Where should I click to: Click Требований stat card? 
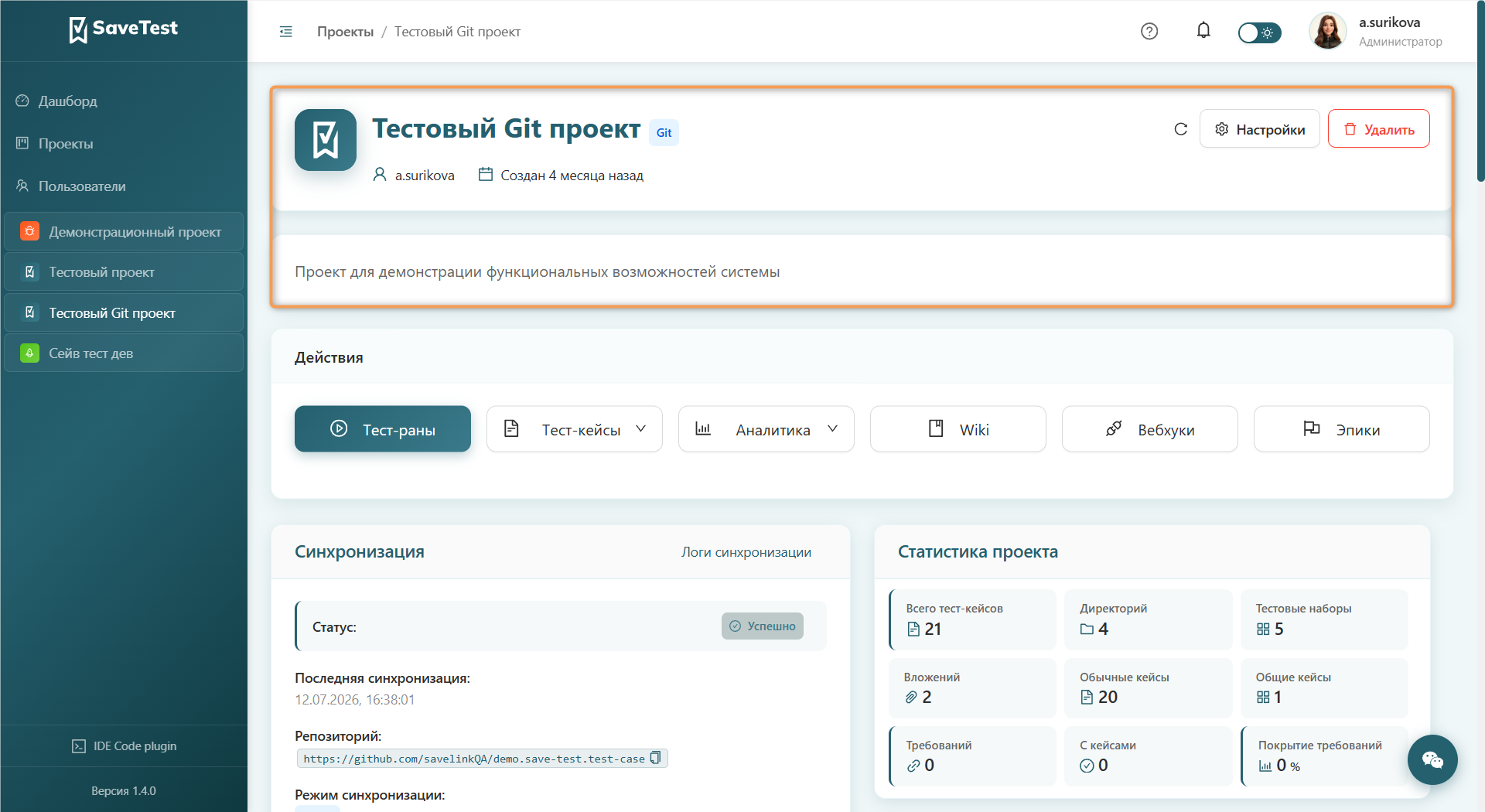pos(972,756)
